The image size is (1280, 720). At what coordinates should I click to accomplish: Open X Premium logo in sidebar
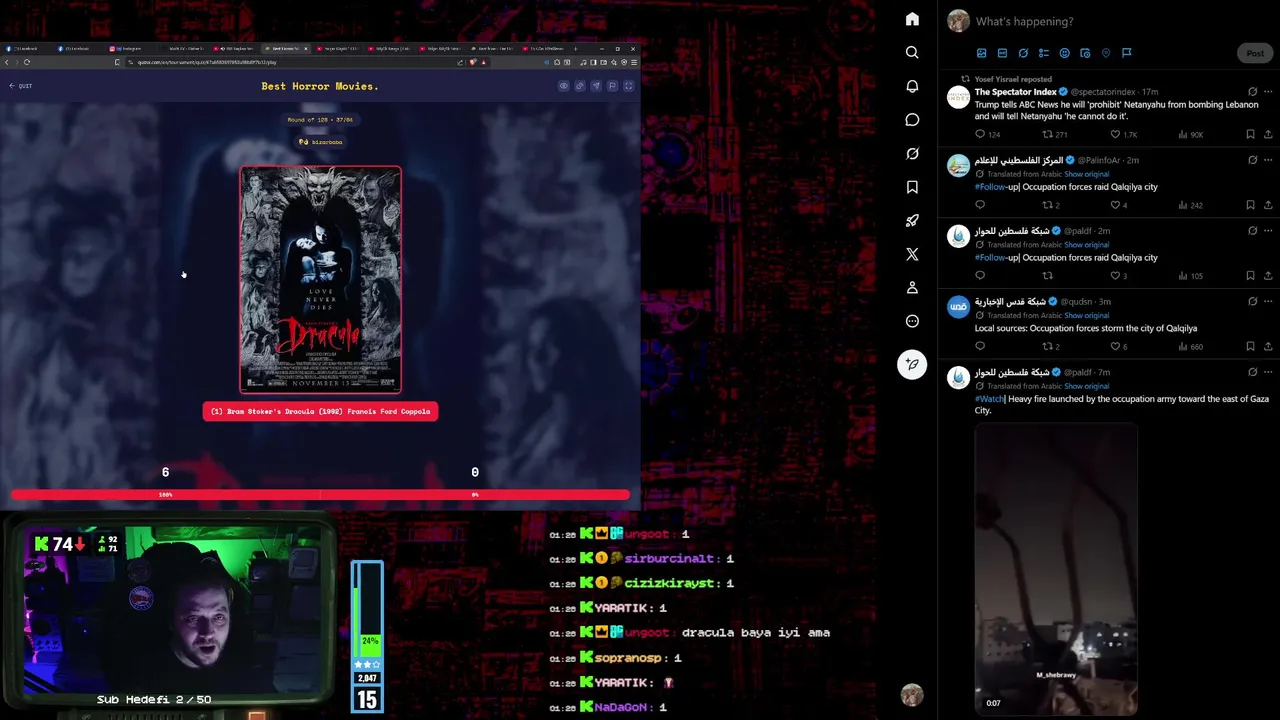912,254
